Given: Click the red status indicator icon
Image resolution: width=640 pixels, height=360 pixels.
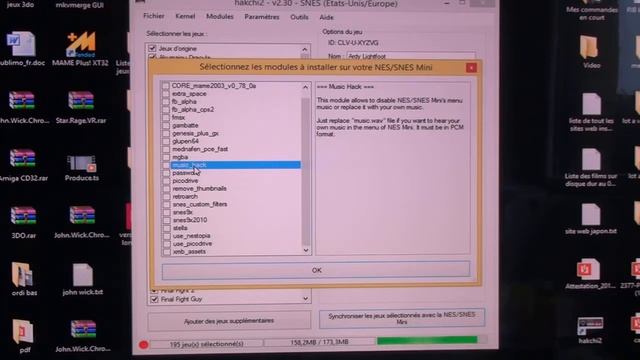Looking at the screenshot, I should click(144, 345).
